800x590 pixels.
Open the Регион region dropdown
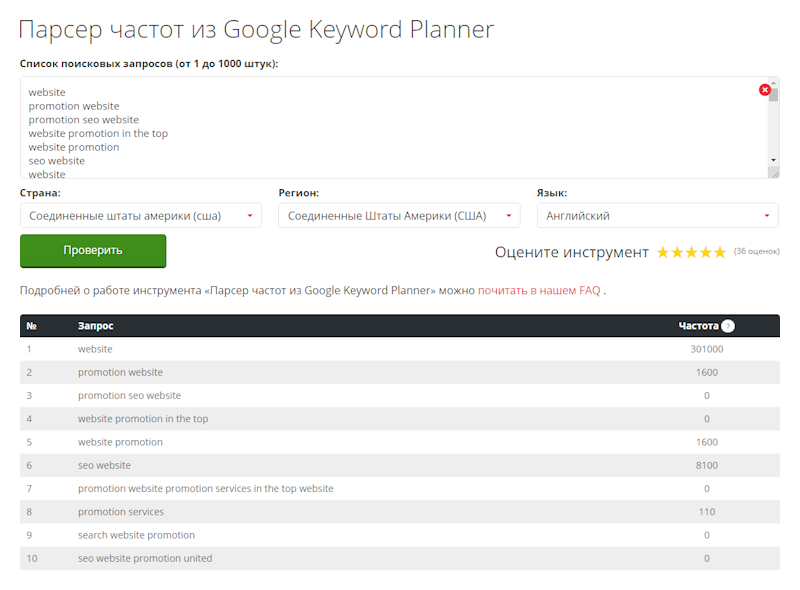(399, 215)
